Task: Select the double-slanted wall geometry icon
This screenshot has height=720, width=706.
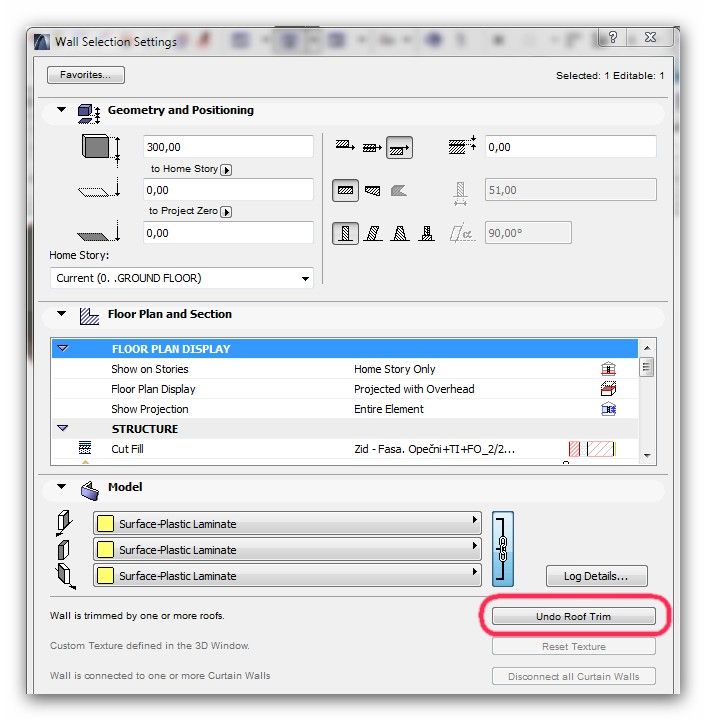Action: click(400, 234)
